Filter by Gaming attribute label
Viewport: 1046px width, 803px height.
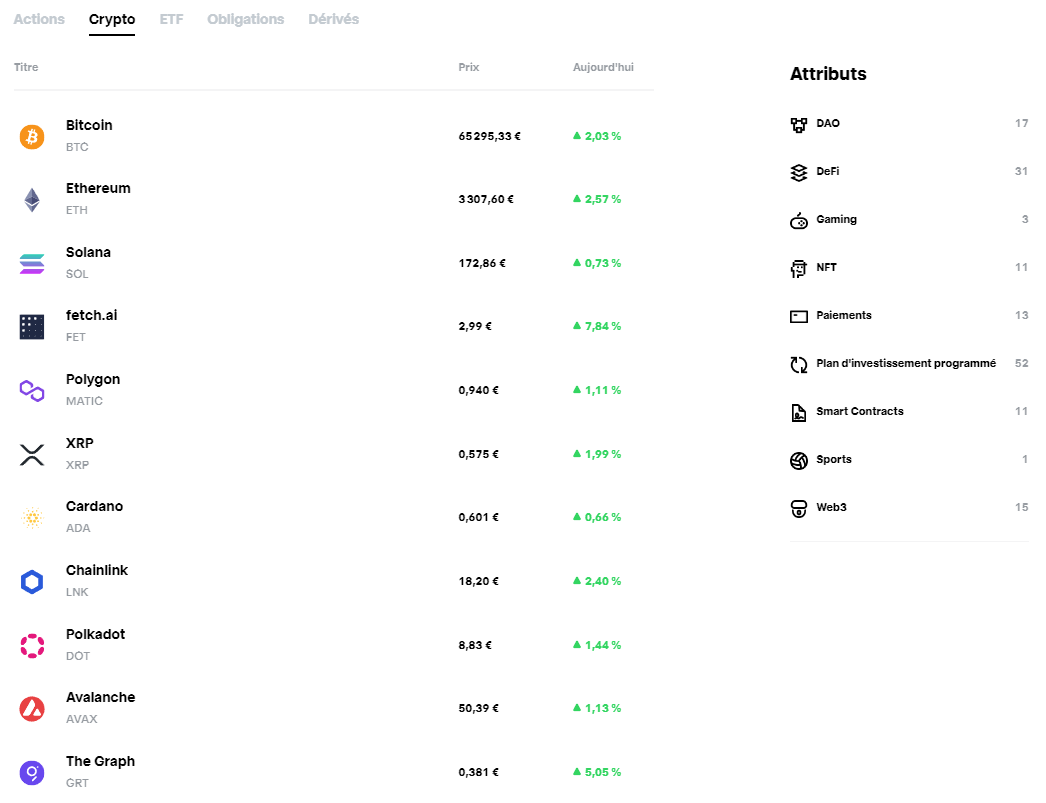837,219
